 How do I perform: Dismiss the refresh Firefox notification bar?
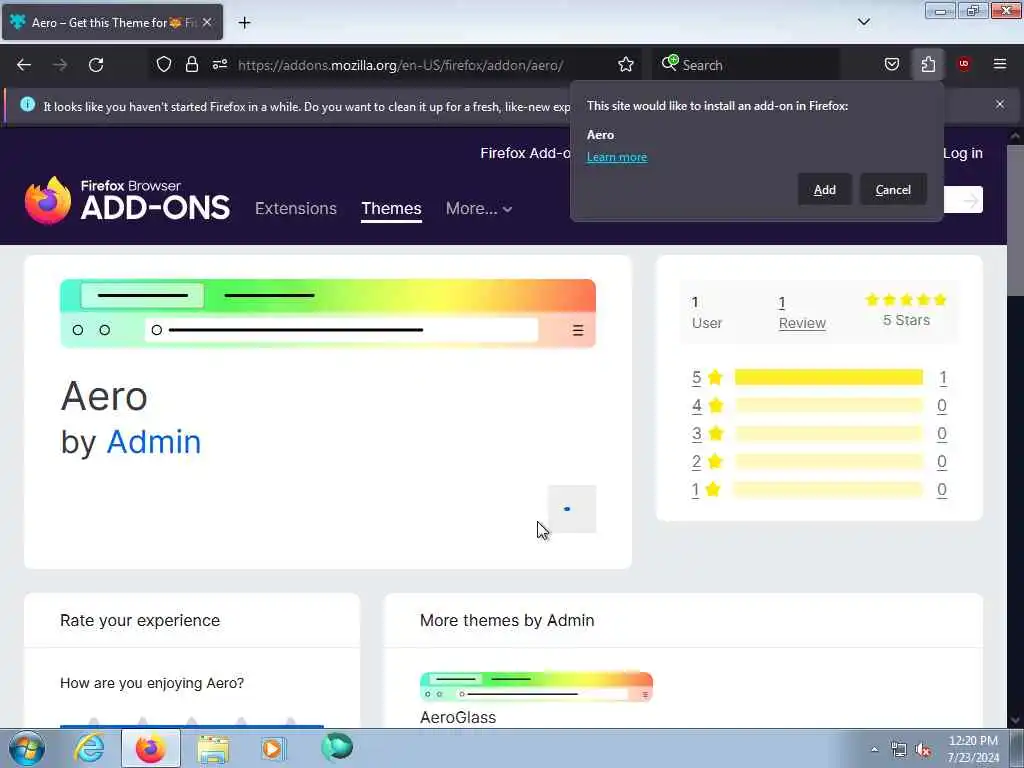(x=1000, y=104)
